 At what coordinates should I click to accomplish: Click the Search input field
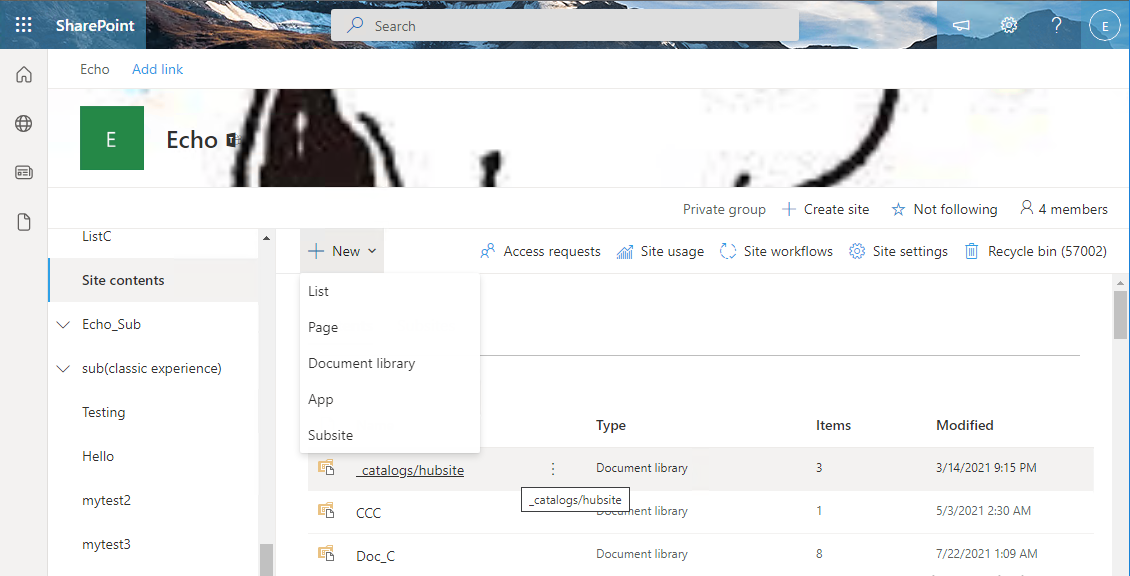click(x=564, y=26)
